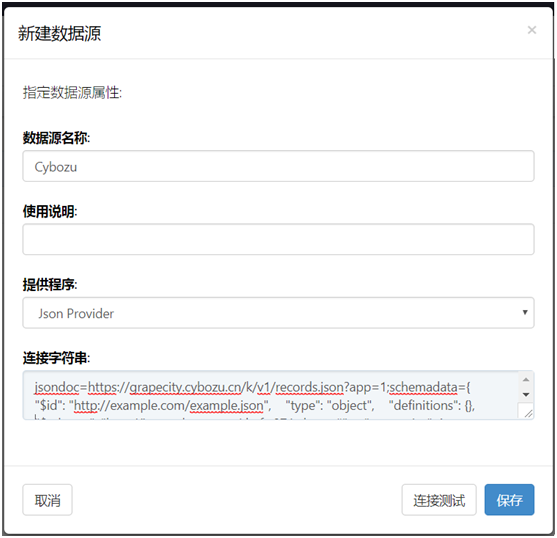
Task: Click the 提供程序 label
Action: (x=50, y=284)
